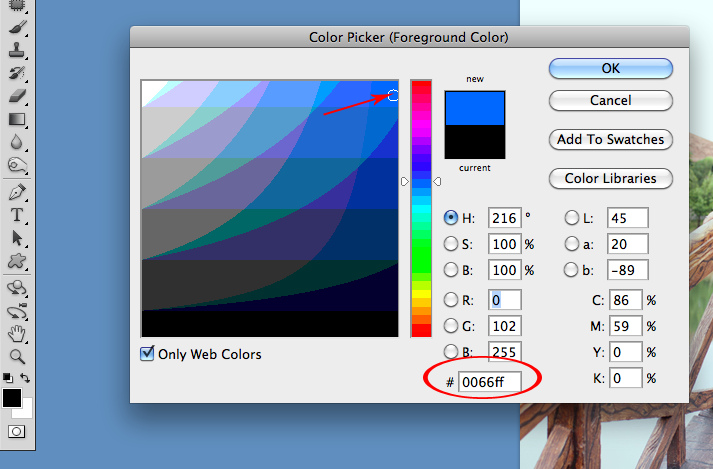Select the Eraser tool
The image size is (713, 469).
click(17, 95)
